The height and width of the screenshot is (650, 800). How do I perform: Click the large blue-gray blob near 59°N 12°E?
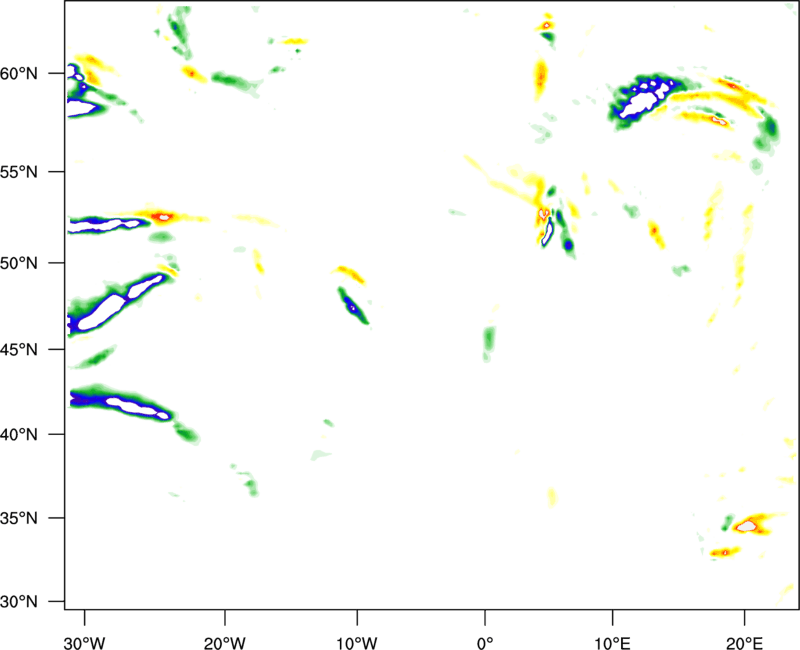(640, 97)
